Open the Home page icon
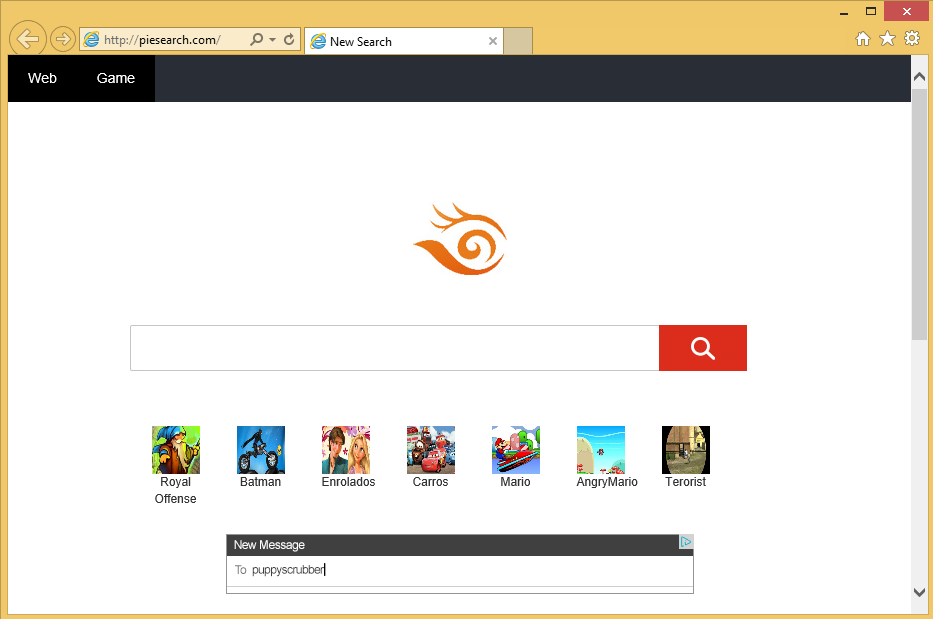This screenshot has width=933, height=619. (863, 39)
